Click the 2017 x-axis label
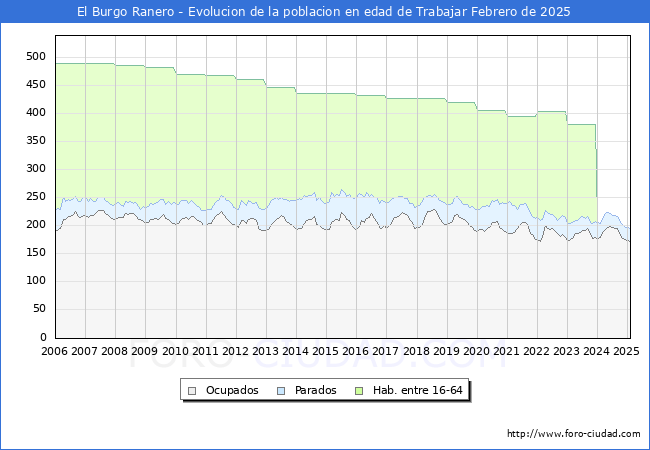650x450 pixels. click(386, 351)
